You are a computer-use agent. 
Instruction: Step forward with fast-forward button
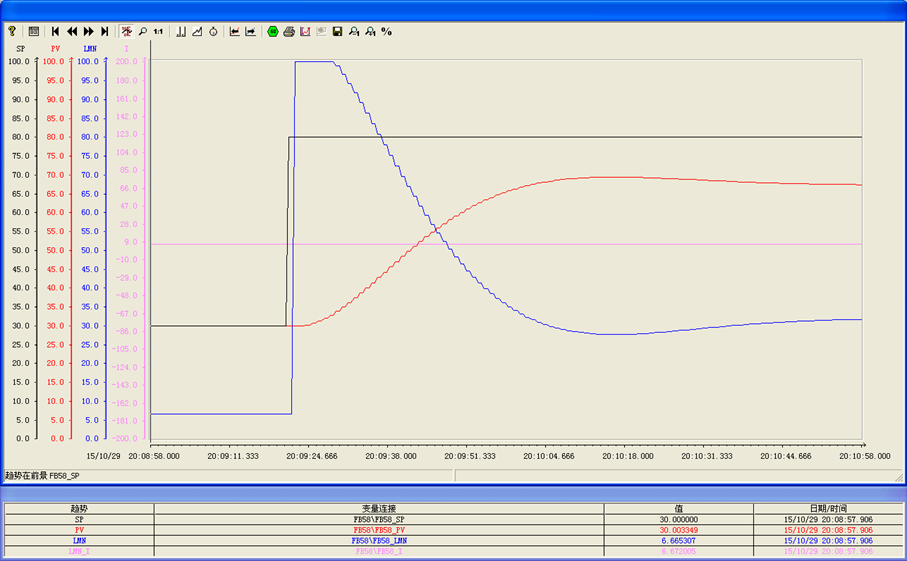89,31
